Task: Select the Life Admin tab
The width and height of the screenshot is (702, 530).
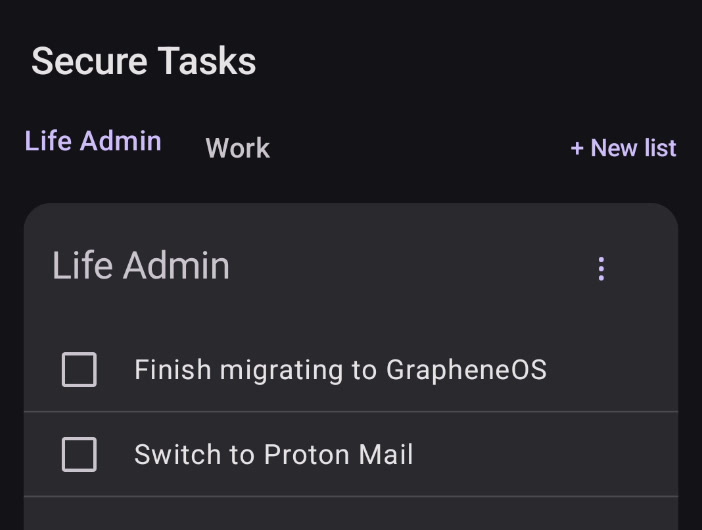Action: (x=93, y=141)
